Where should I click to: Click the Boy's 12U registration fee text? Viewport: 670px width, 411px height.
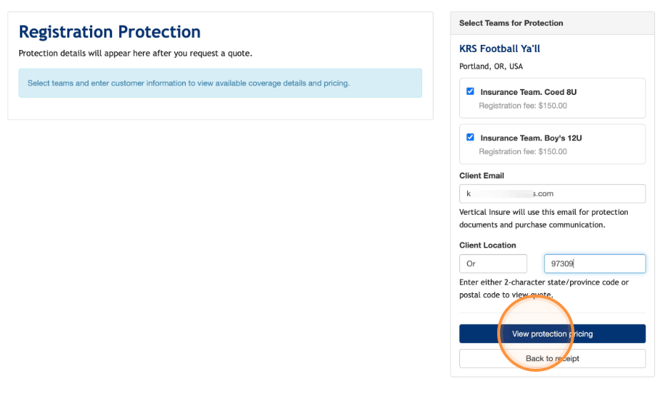point(523,151)
